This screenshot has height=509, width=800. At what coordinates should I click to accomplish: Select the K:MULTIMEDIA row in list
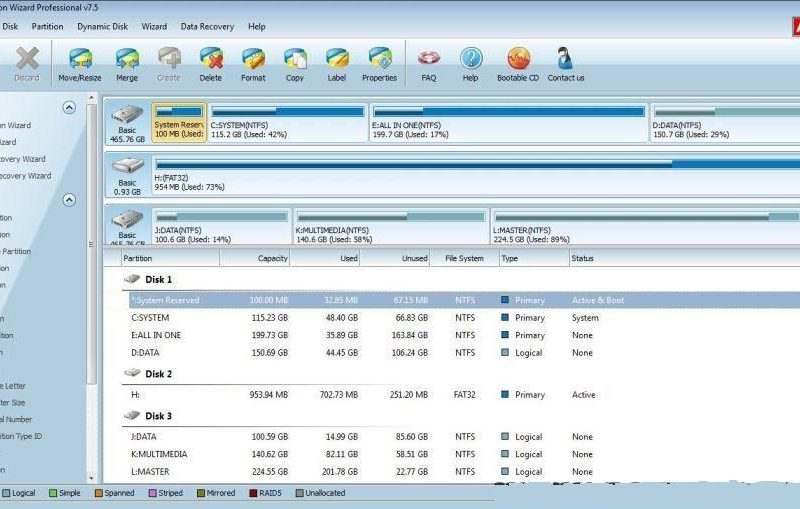click(x=464, y=454)
